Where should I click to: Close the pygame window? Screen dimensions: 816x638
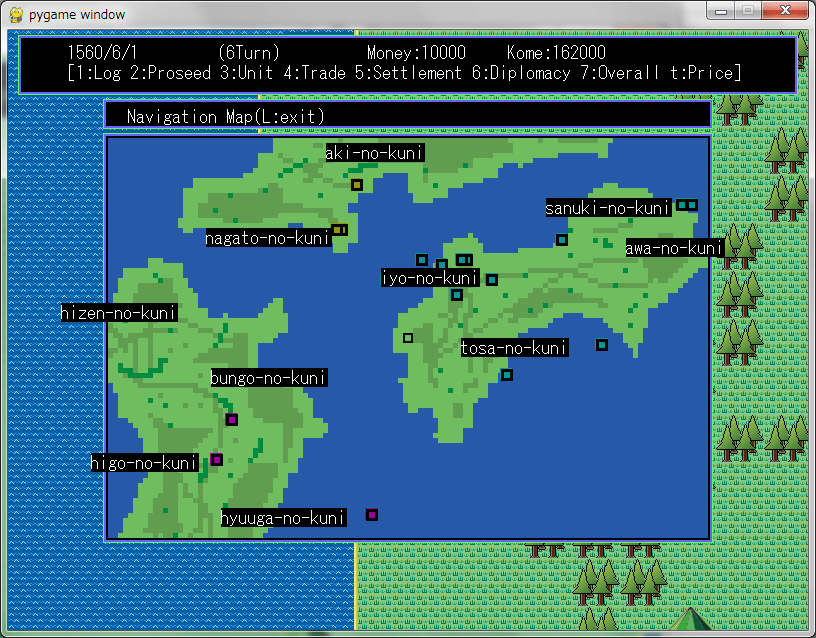coord(785,10)
